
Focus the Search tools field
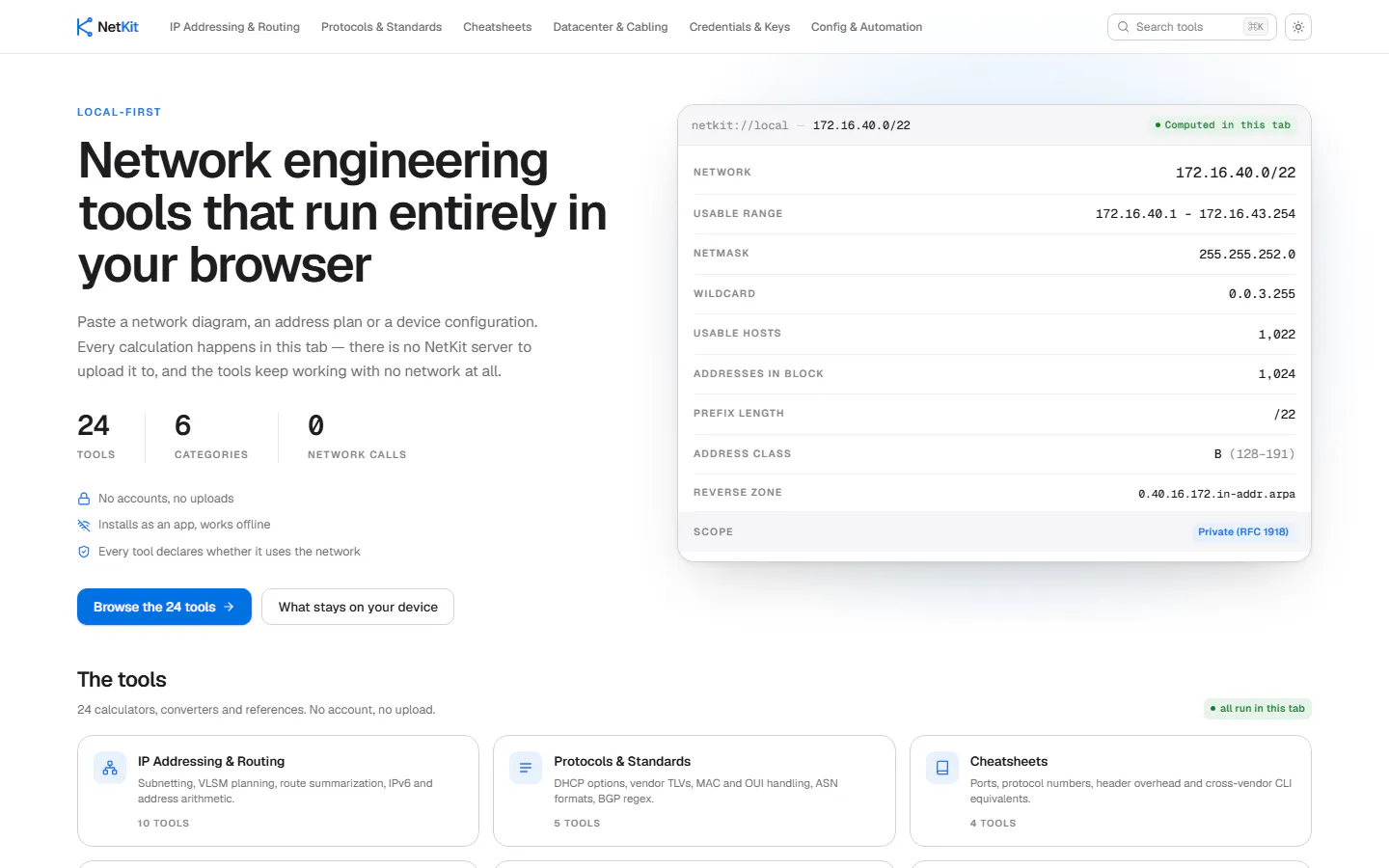tap(1192, 27)
